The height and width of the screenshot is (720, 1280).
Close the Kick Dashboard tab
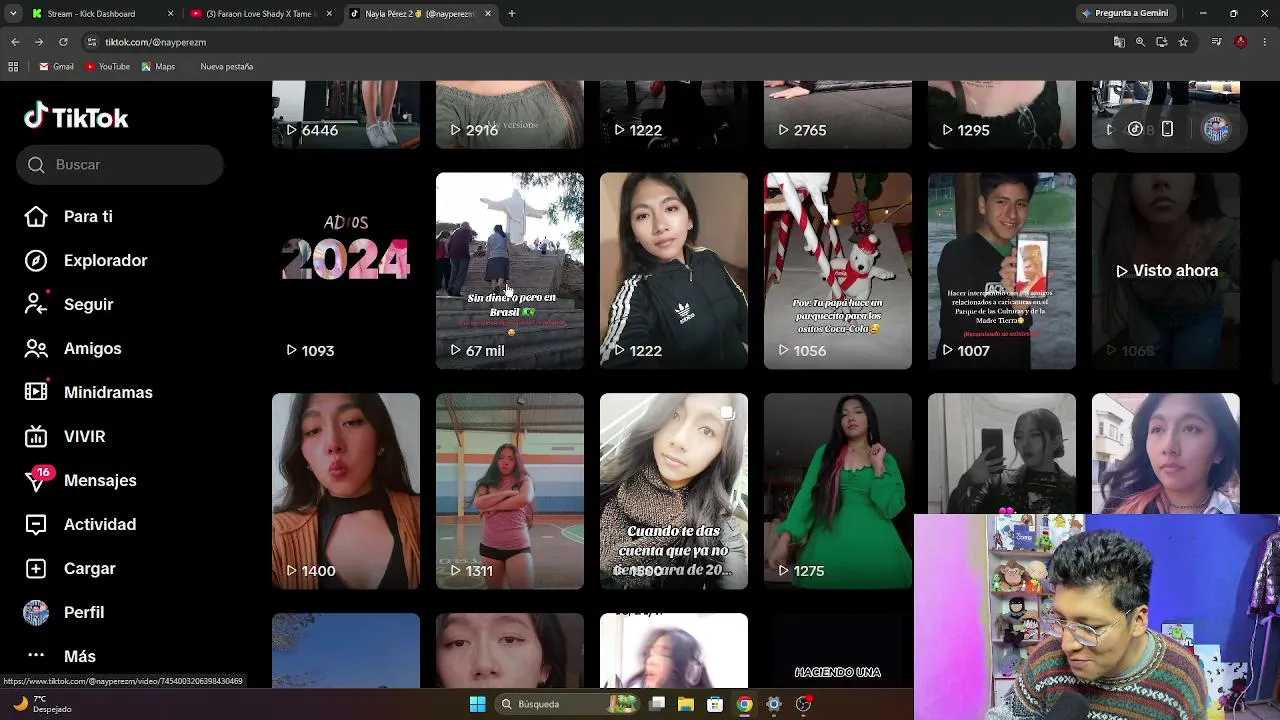click(170, 14)
